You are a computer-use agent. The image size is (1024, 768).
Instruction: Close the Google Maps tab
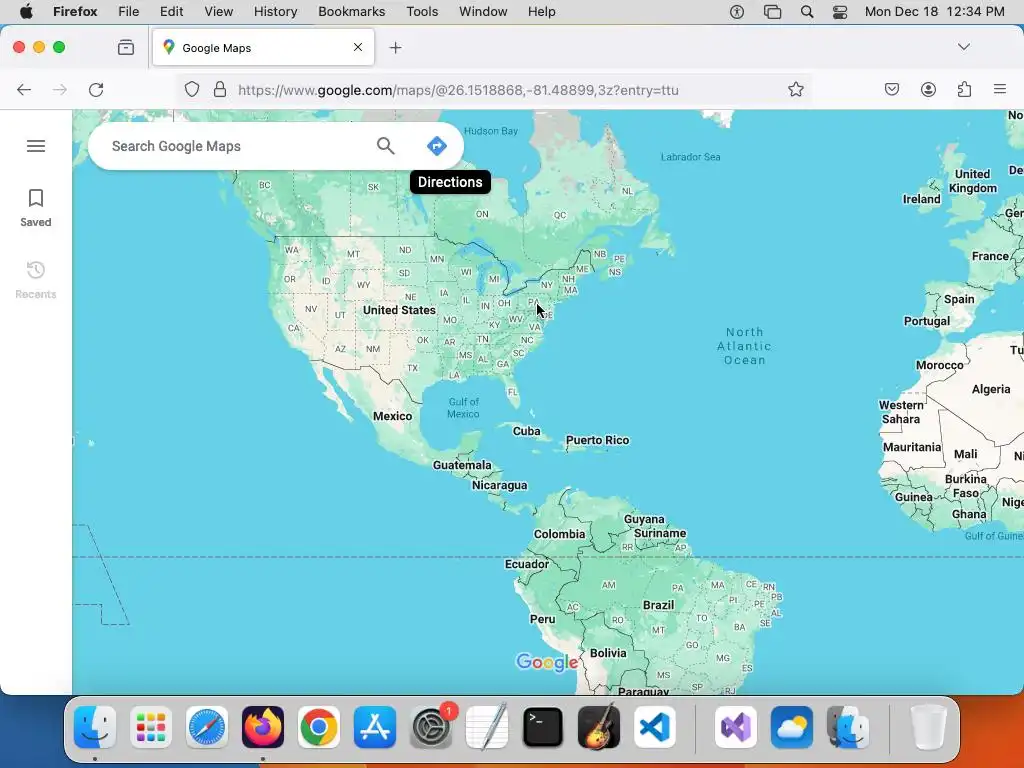(x=358, y=47)
